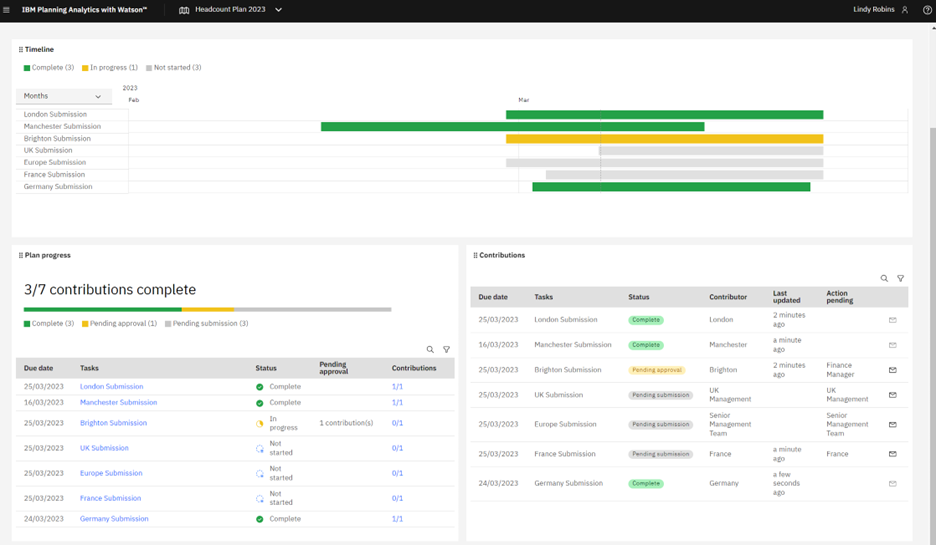Grab the Plan progress panel drag handle

20,255
